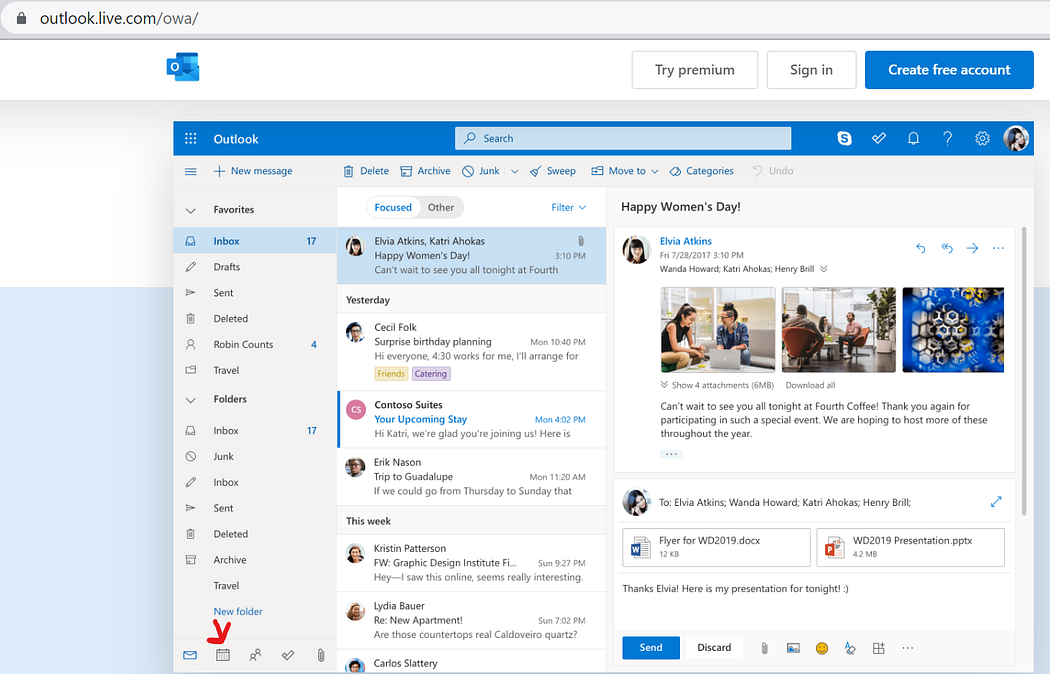1050x674 pixels.
Task: Insert picture icon in compose toolbar
Action: 793,648
